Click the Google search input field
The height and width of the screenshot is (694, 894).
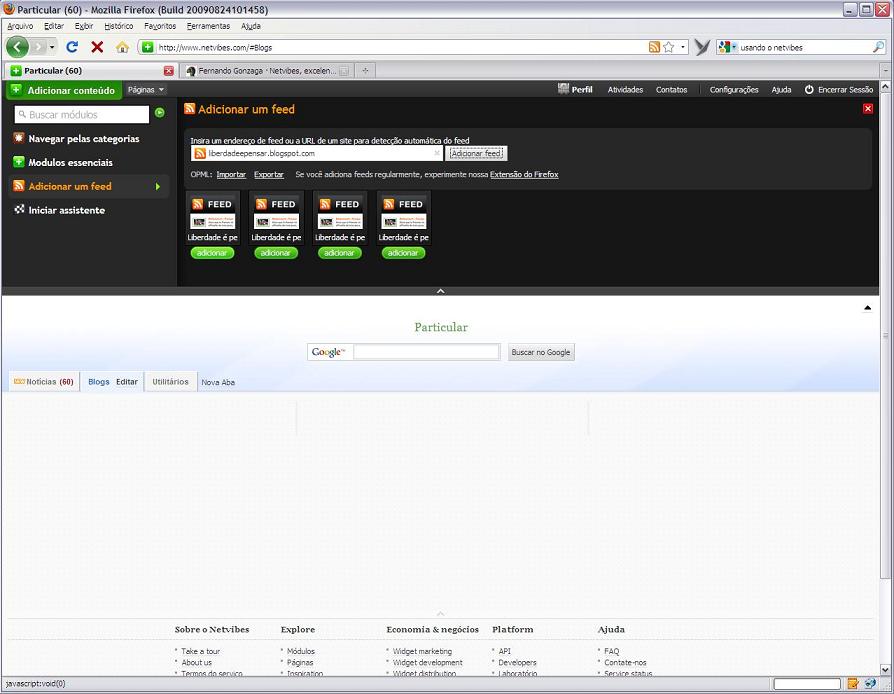(426, 352)
